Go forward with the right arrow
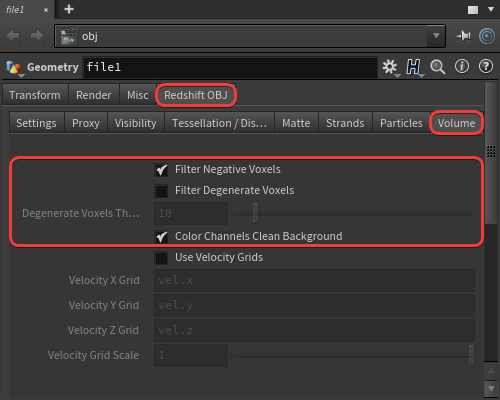This screenshot has width=500, height=400. pyautogui.click(x=37, y=36)
